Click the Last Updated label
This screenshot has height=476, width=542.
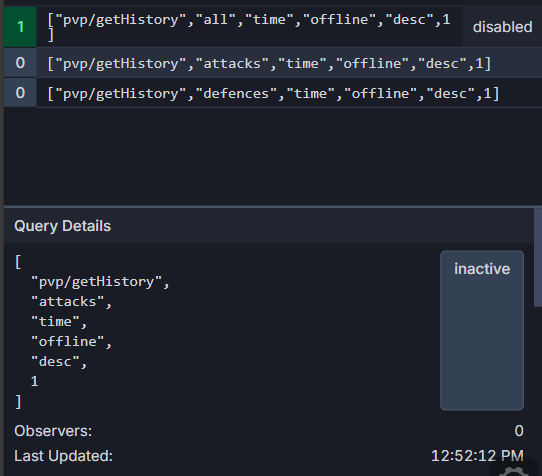pyautogui.click(x=64, y=456)
